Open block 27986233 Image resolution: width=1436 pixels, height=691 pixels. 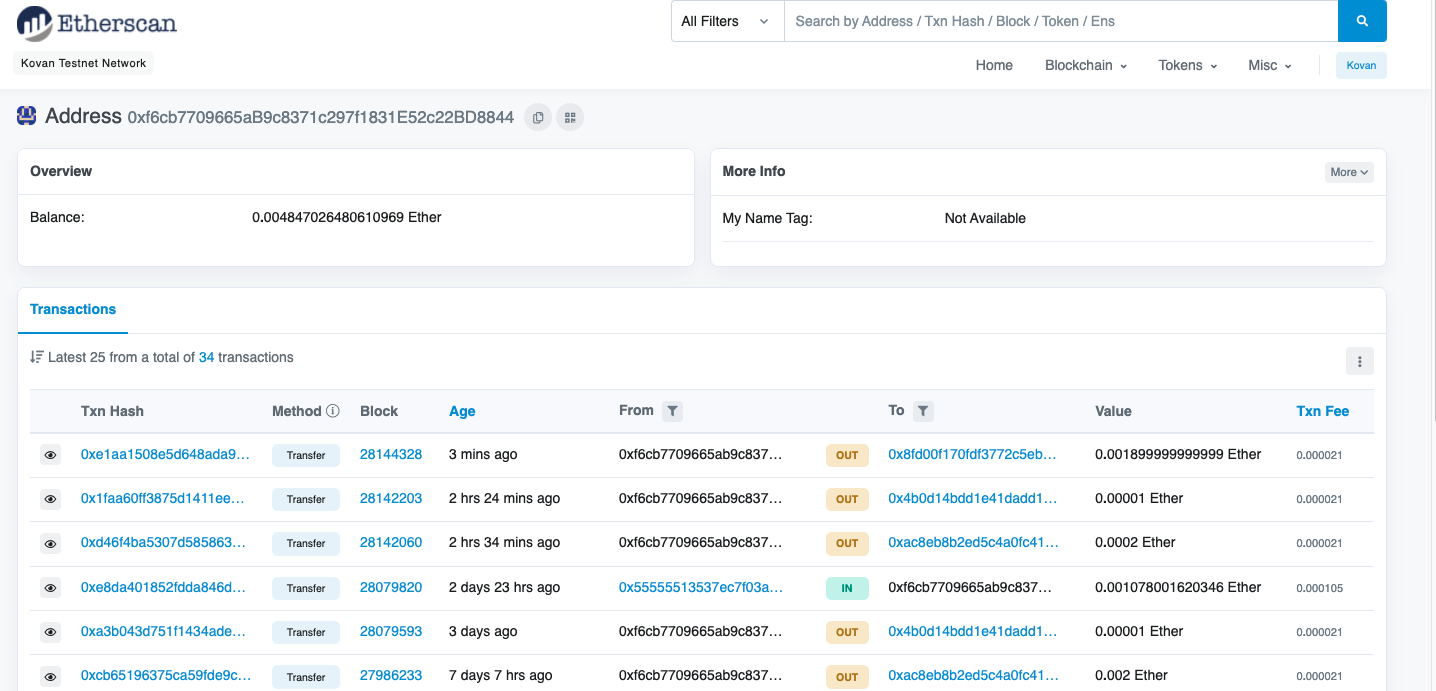[391, 675]
